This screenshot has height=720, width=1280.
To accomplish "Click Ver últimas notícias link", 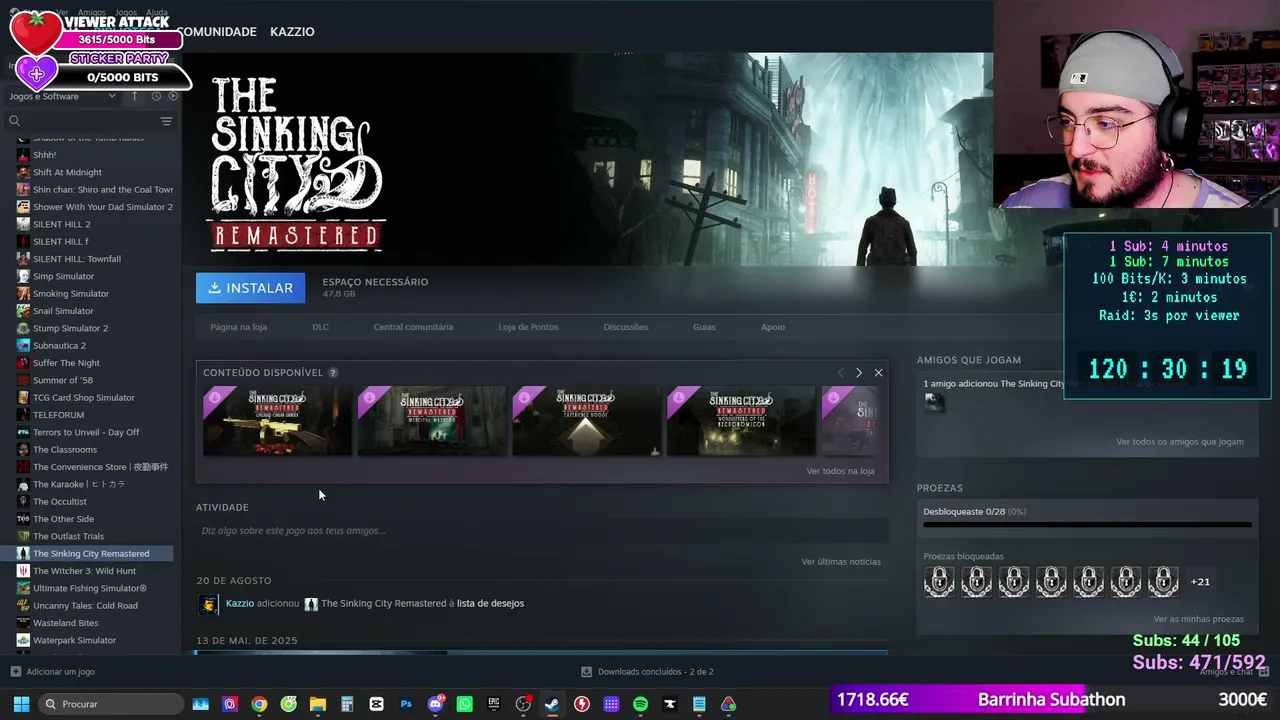I will (x=841, y=562).
